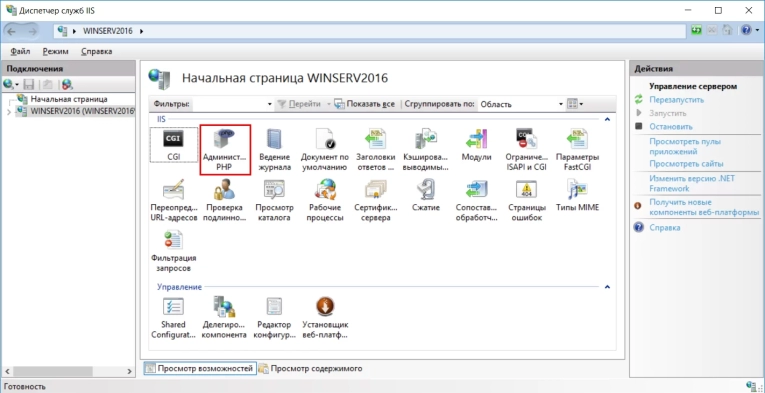Click the Справка link in Actions pane

pos(664,228)
